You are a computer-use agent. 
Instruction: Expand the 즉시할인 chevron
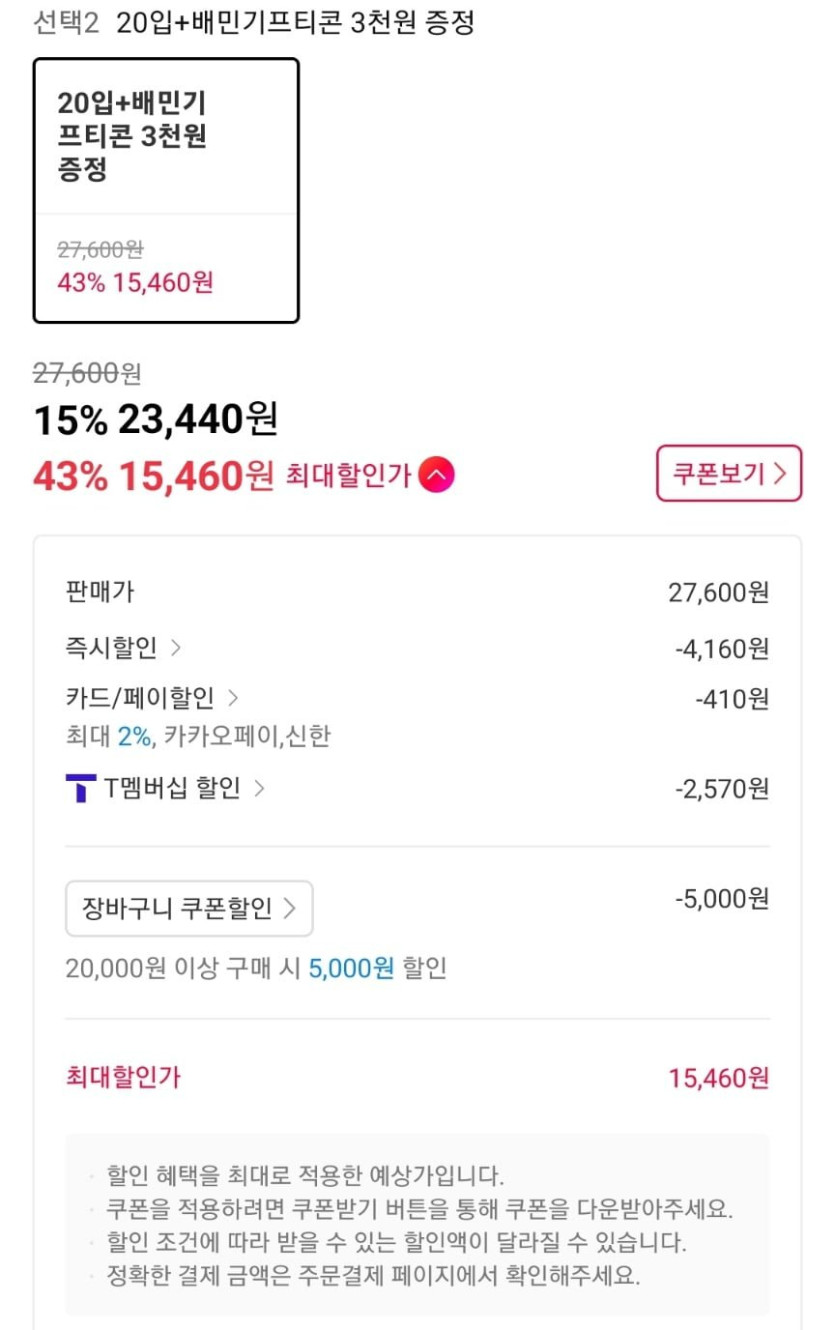(x=176, y=648)
